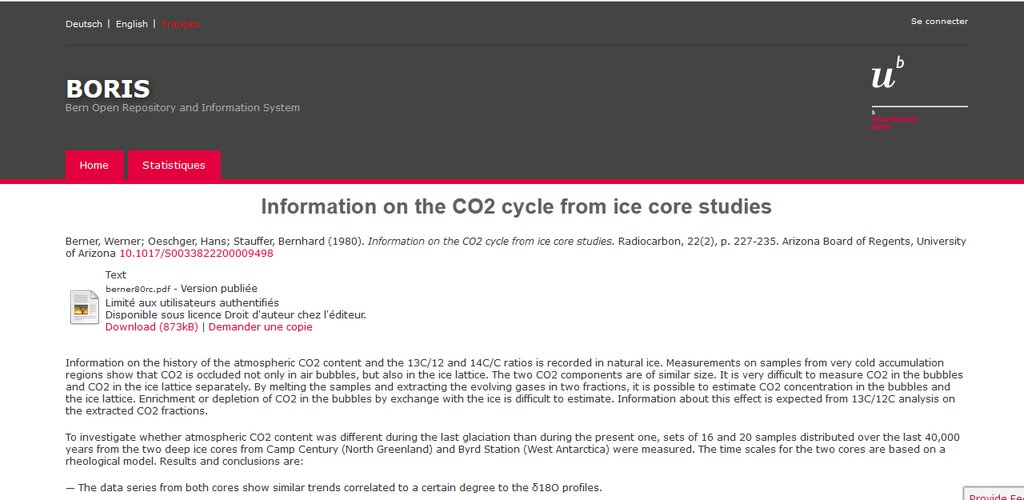Click the Bern Open Repository subtitle text
Screen dimensions: 1024x500
click(182, 108)
